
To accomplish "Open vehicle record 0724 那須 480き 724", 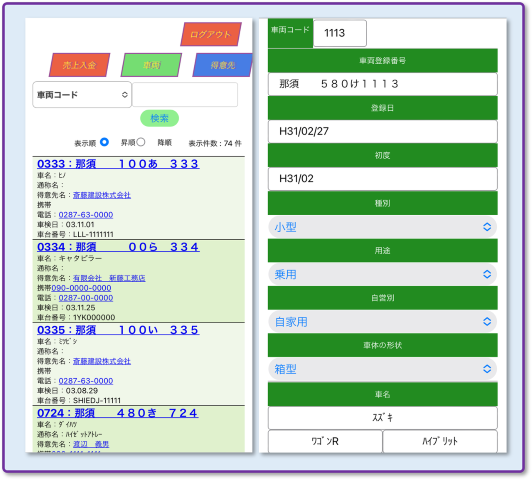I will tap(117, 413).
